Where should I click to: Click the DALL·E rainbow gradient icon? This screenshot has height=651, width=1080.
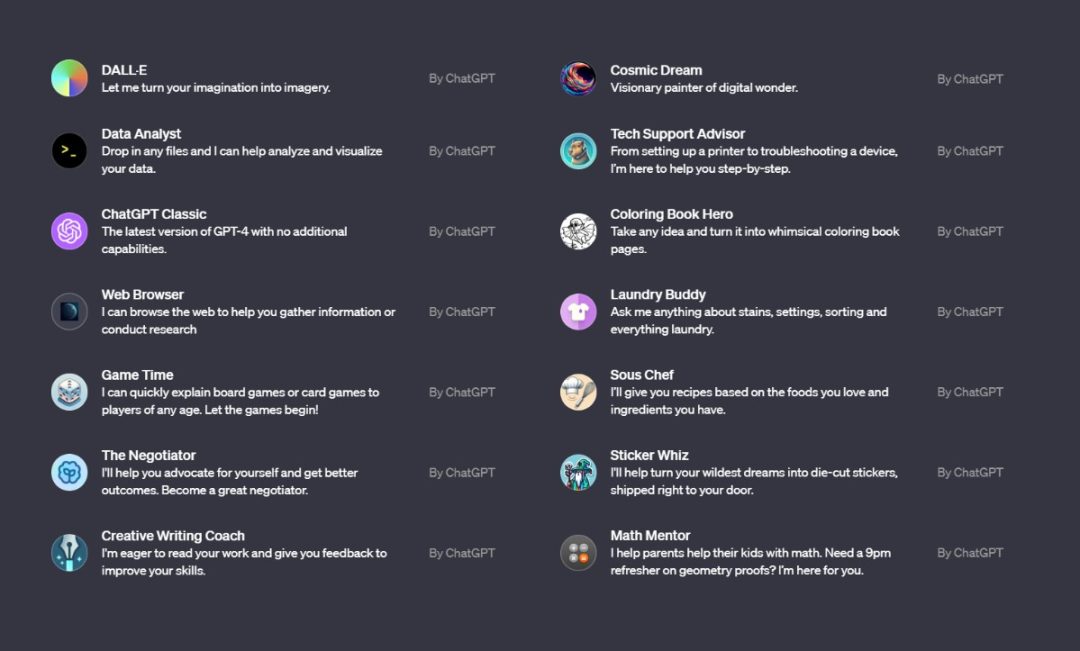70,78
